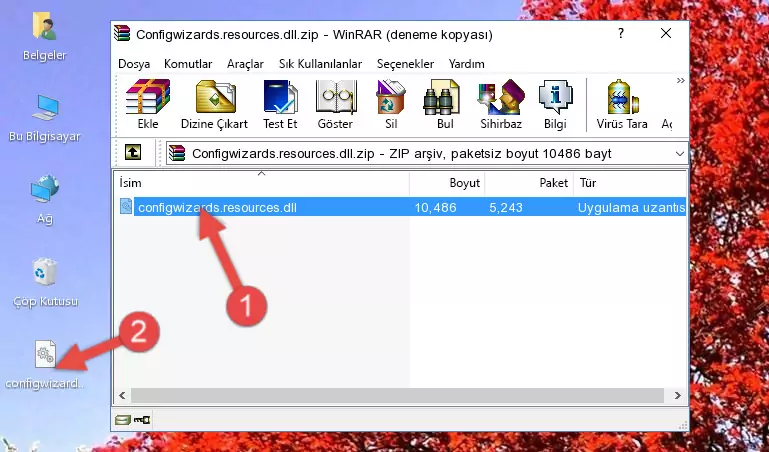Launch the Sihirbaz wizard

click(501, 104)
